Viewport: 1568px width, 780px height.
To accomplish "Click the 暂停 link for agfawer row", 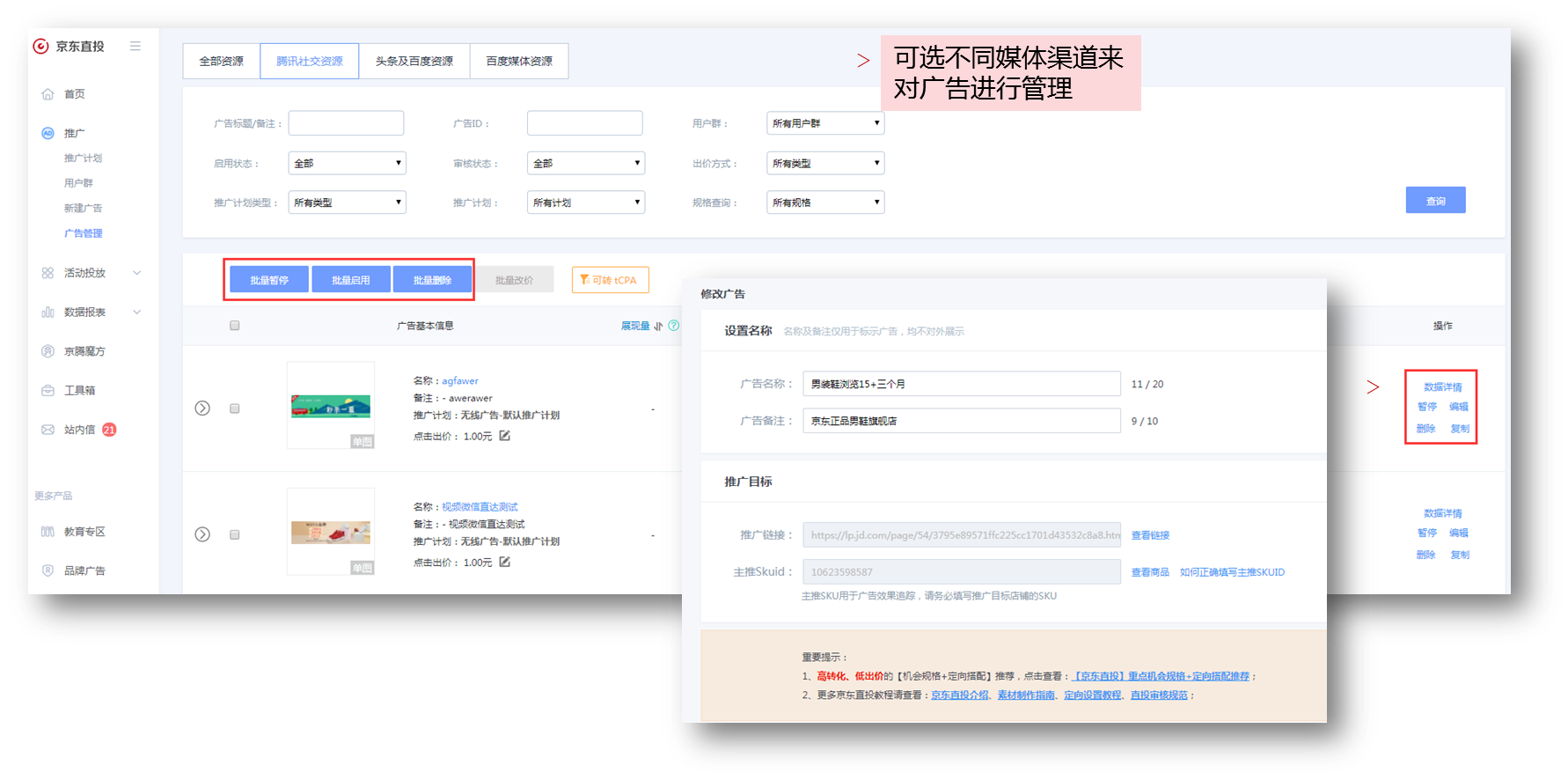I will [1427, 407].
